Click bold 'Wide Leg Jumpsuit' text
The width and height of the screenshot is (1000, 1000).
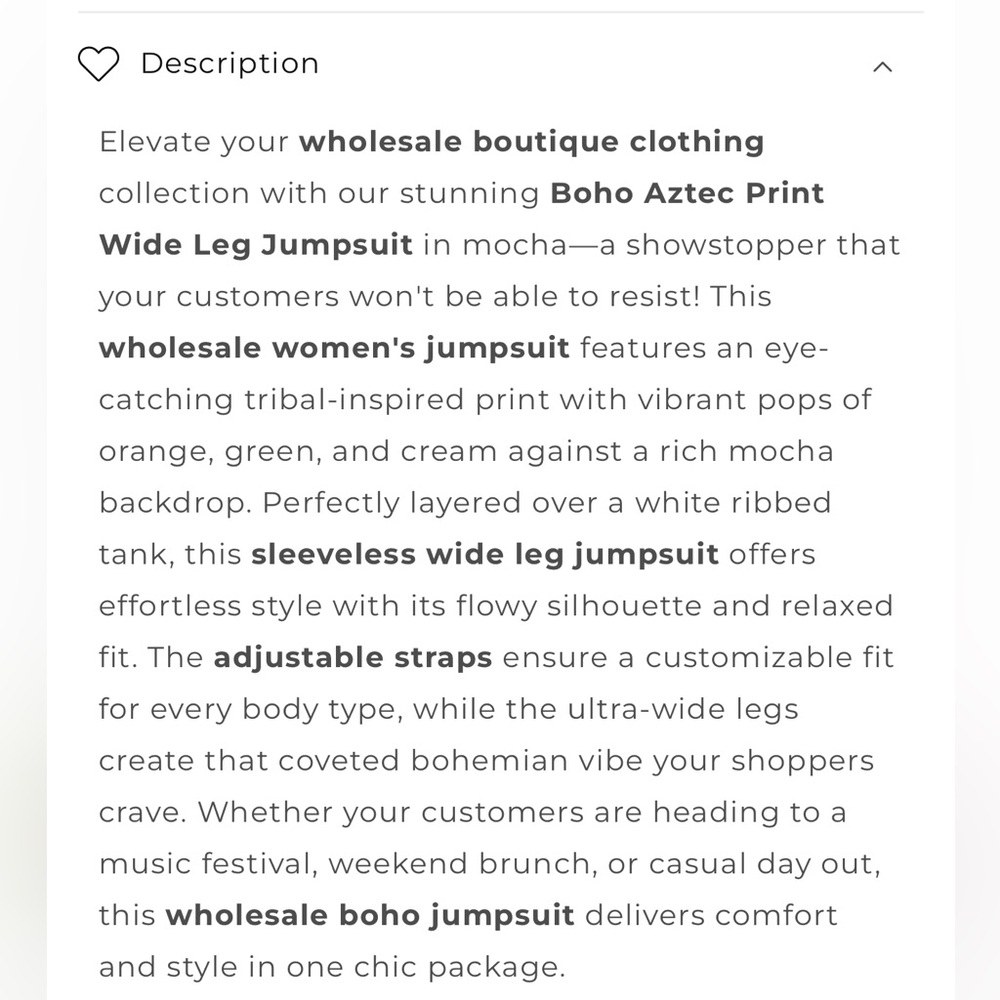tap(255, 245)
